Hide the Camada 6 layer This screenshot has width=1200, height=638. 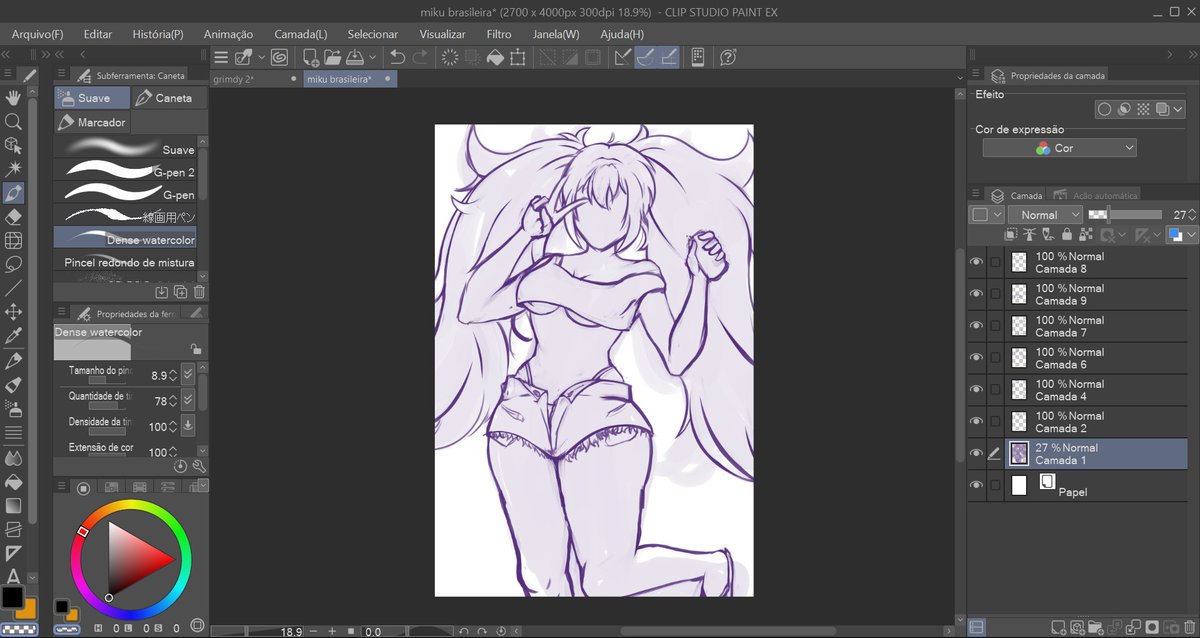[977, 358]
